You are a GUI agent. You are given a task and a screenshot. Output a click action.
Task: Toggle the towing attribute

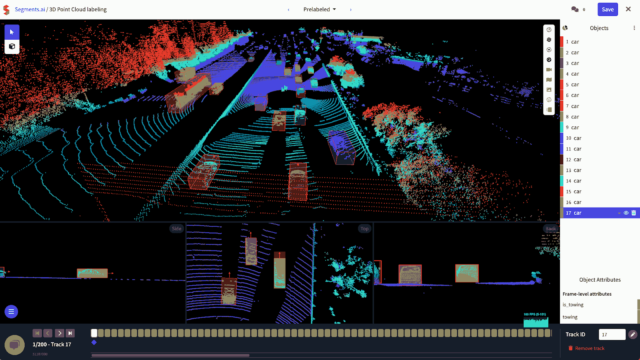pos(570,317)
